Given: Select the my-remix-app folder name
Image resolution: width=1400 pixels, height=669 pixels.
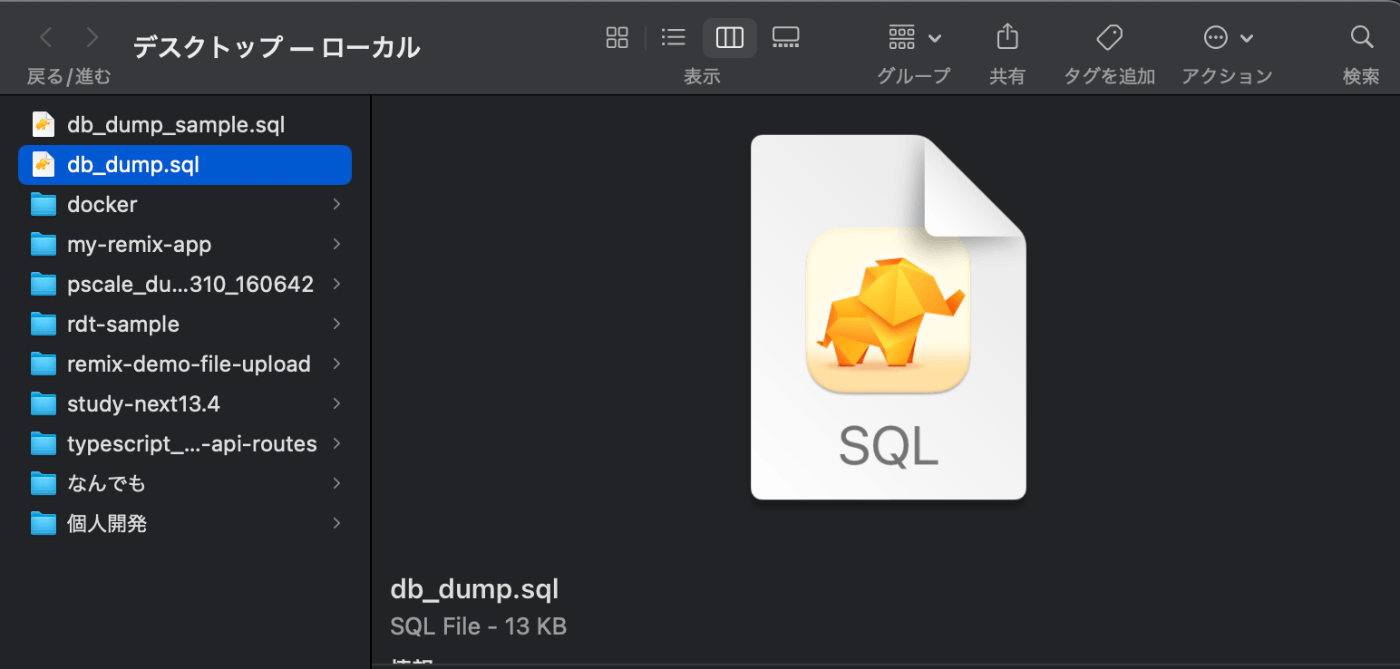Looking at the screenshot, I should [139, 245].
